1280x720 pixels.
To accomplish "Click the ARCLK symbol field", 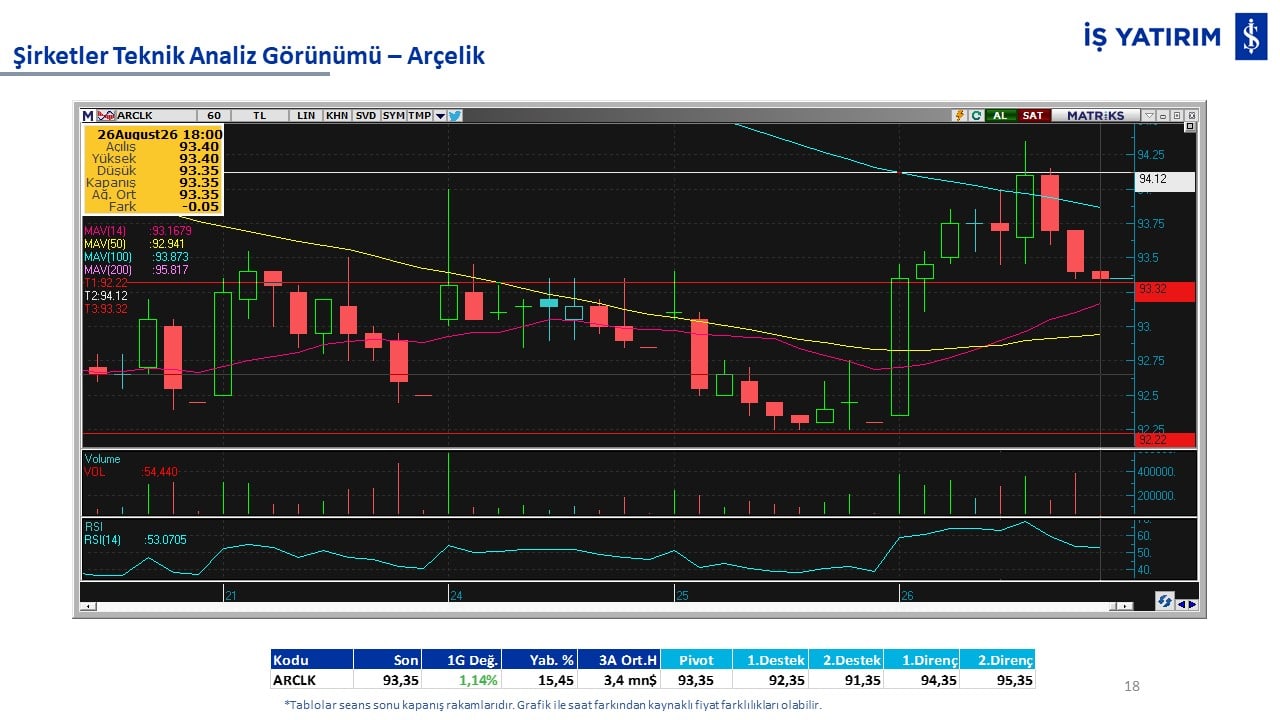I will pos(155,115).
